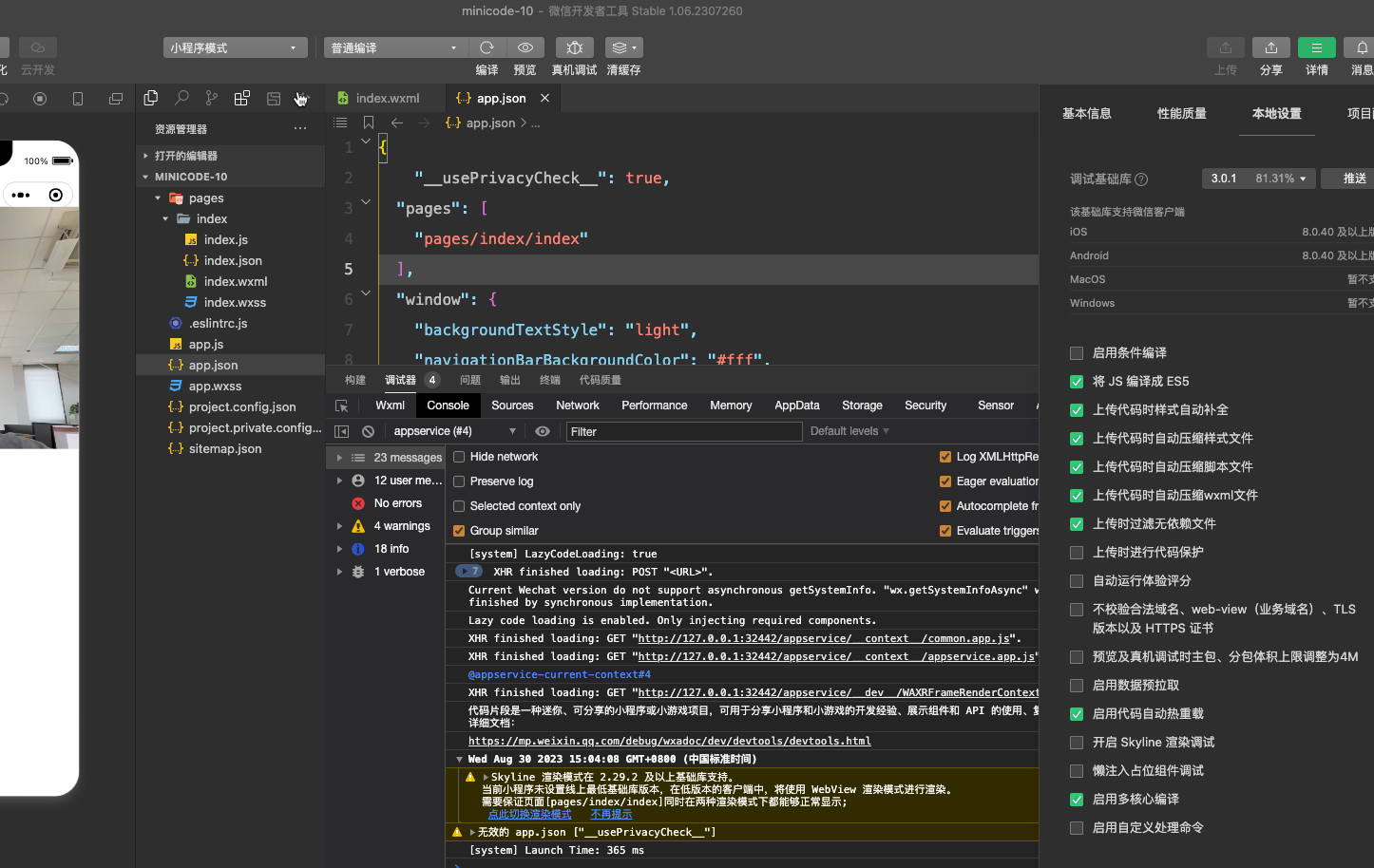This screenshot has height=868, width=1374.
Task: Click the compile refresh icon
Action: click(487, 47)
